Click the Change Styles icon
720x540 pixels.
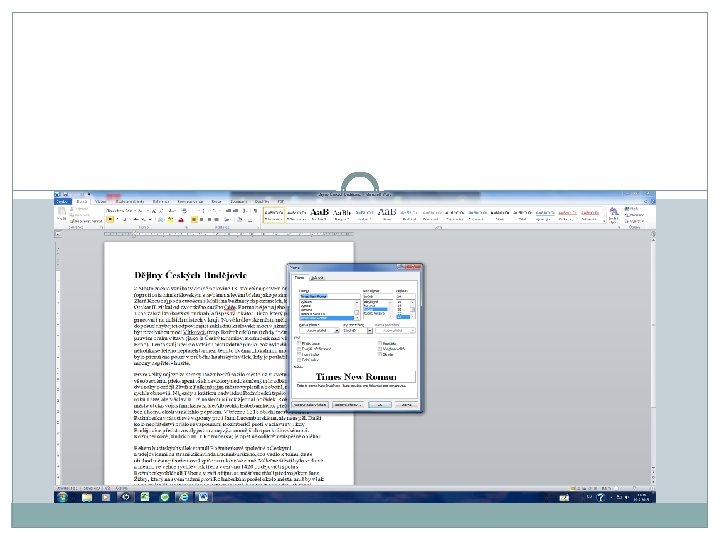(x=614, y=215)
